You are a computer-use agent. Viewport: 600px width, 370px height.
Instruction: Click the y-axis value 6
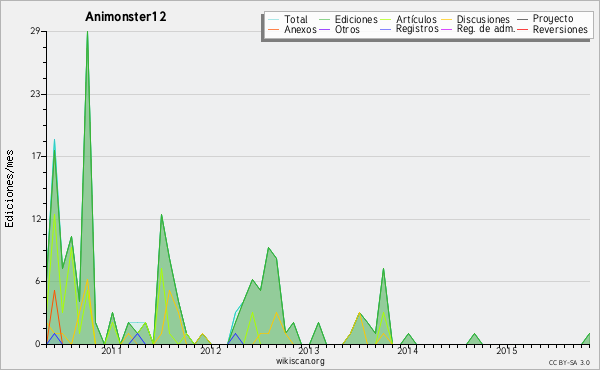point(38,281)
